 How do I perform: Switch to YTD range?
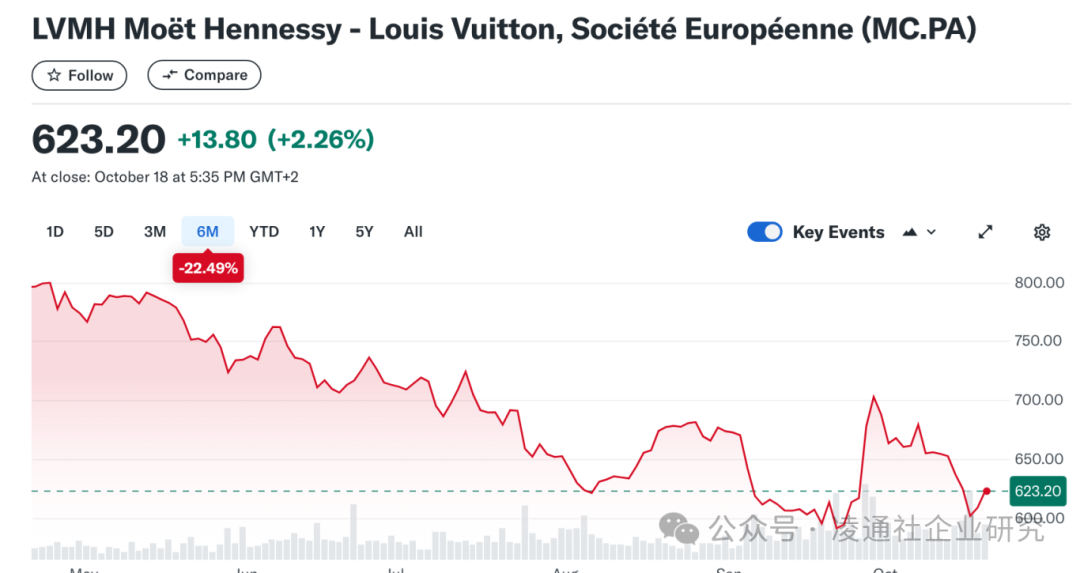pyautogui.click(x=264, y=232)
